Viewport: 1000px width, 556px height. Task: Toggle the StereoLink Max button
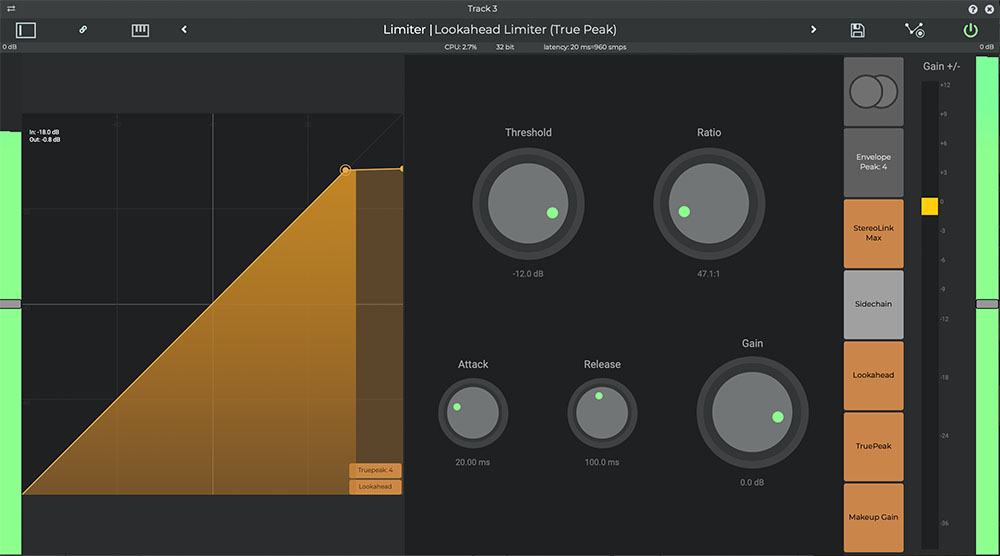873,233
